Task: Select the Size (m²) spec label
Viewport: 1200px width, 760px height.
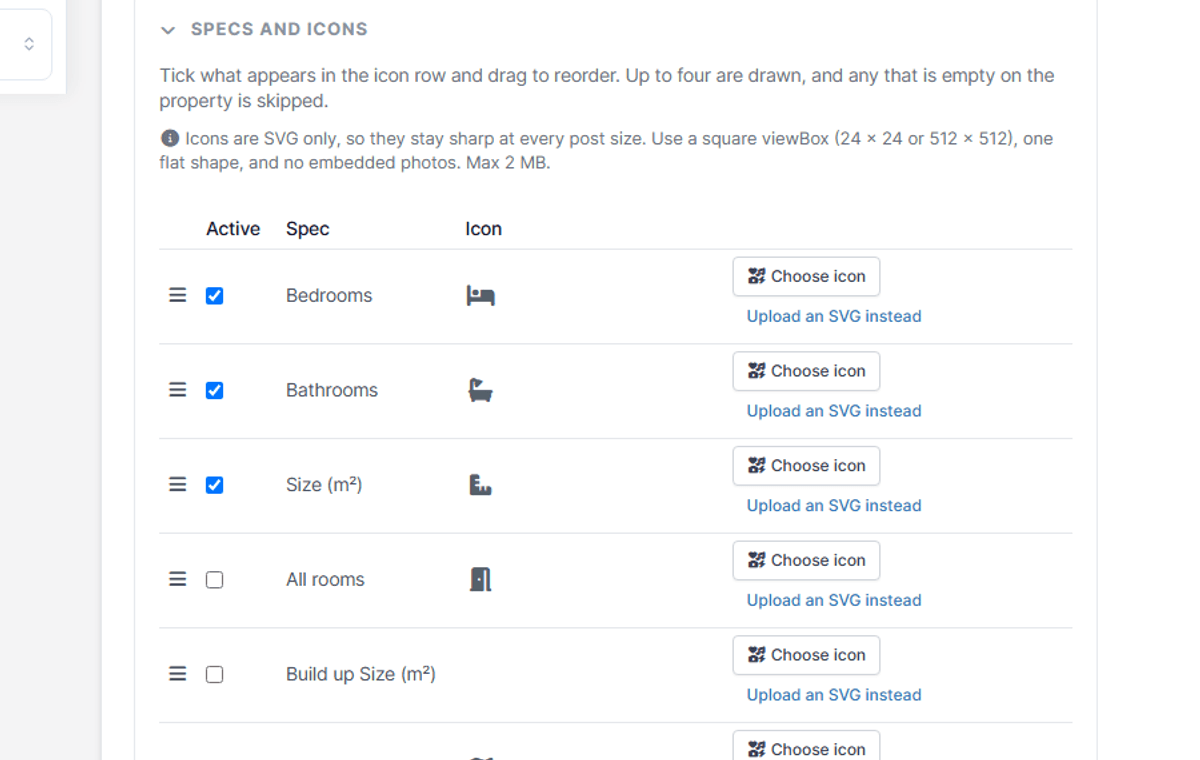Action: 324,485
